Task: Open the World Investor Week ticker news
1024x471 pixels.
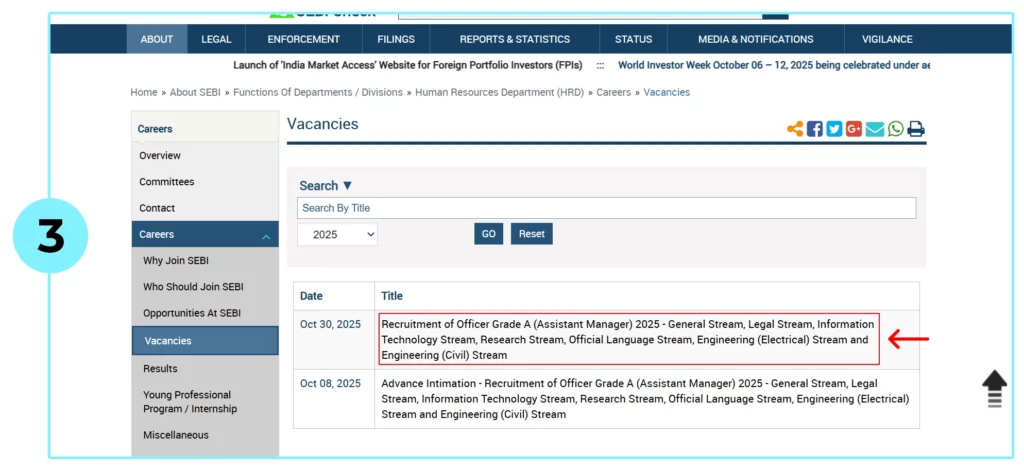Action: click(774, 65)
